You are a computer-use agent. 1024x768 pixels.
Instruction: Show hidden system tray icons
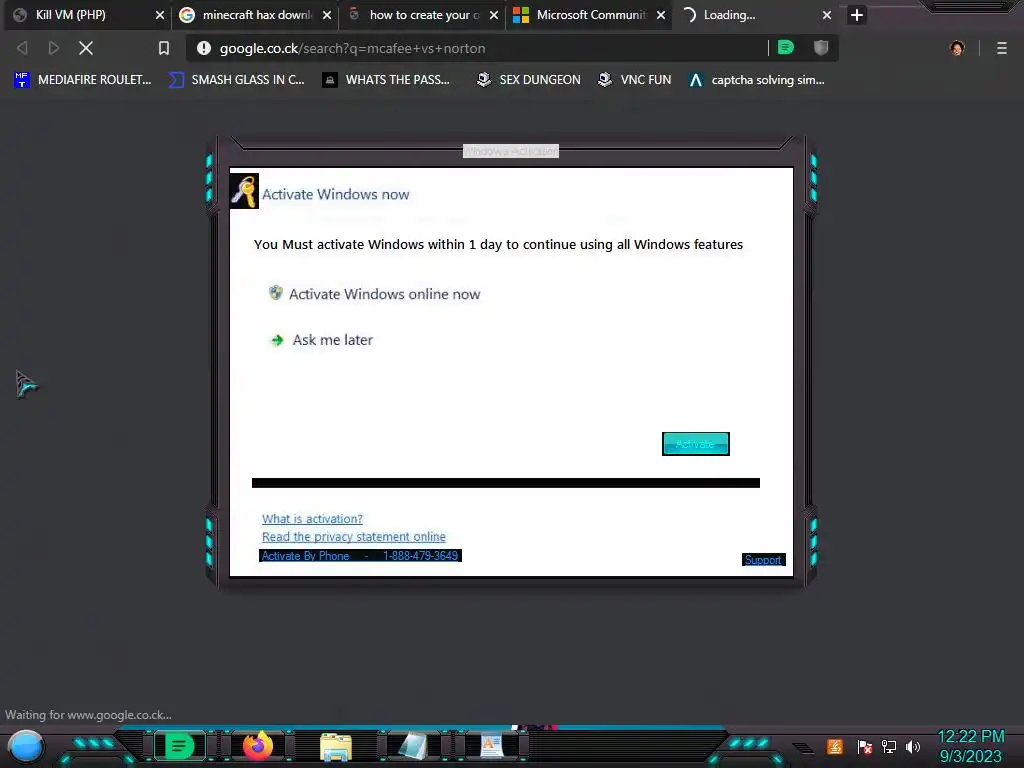[x=803, y=747]
